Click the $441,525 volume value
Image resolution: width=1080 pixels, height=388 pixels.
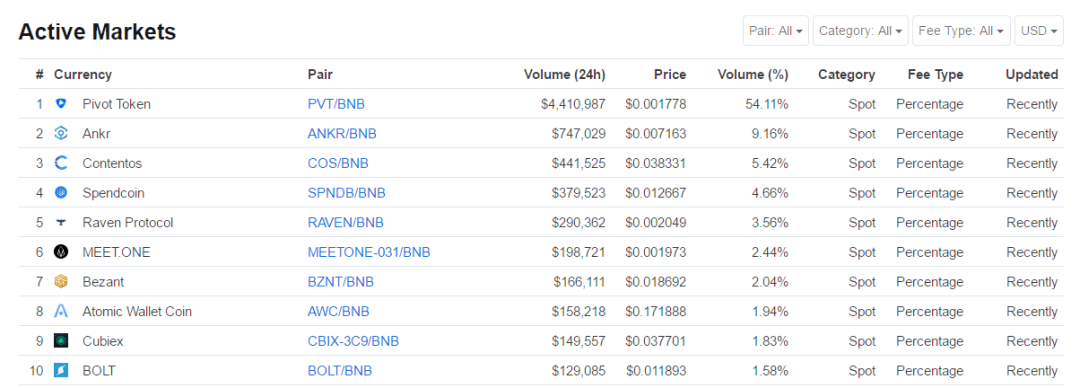click(579, 163)
